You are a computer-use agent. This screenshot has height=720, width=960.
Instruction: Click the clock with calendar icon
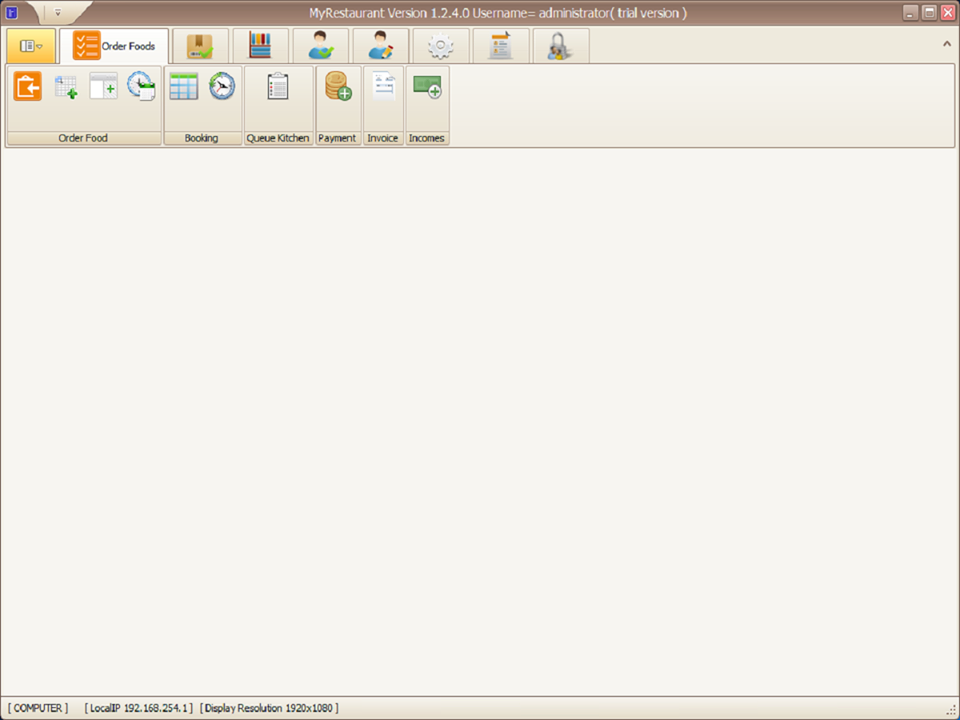(141, 86)
